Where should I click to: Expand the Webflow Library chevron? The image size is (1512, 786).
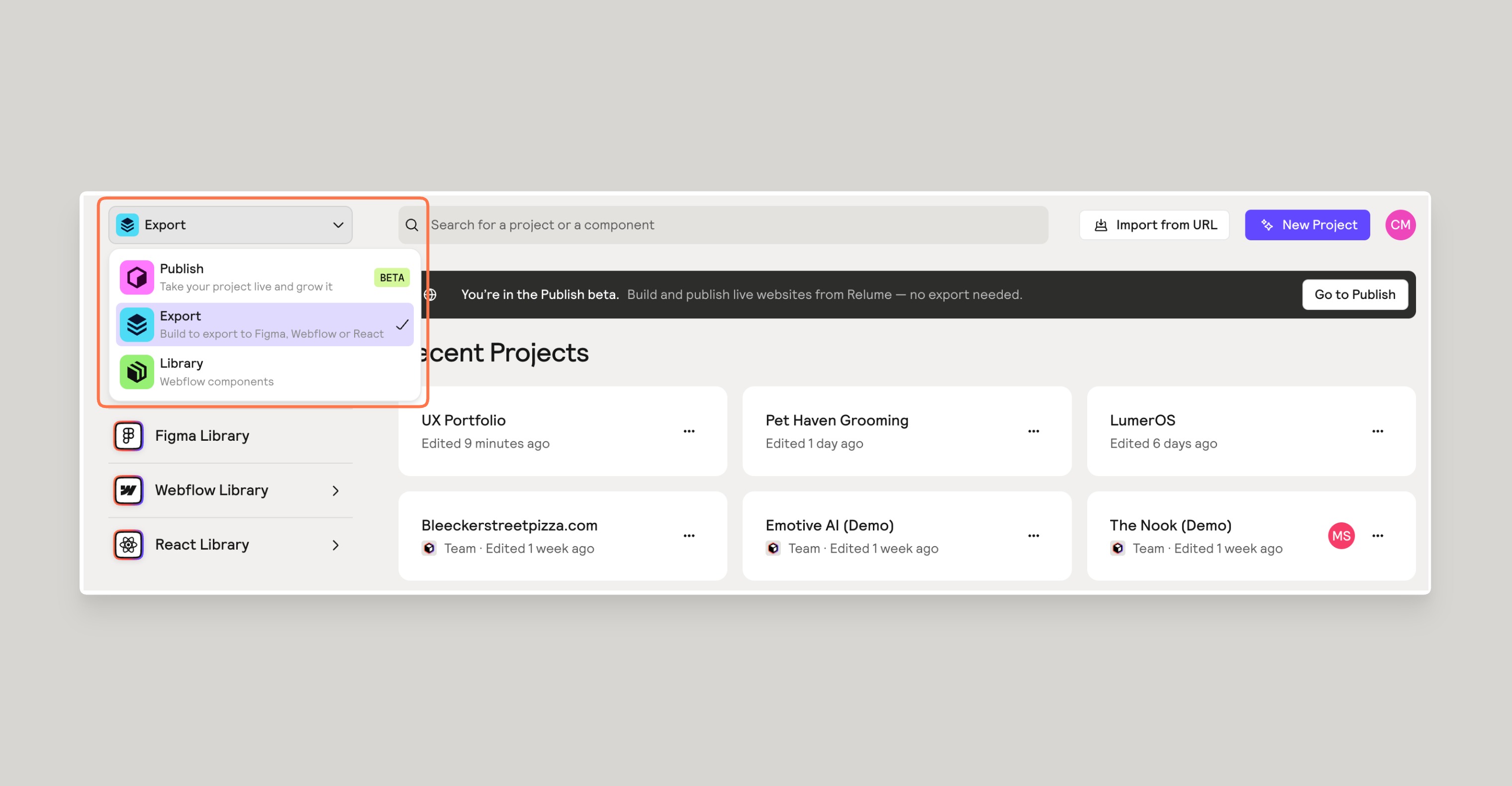336,491
